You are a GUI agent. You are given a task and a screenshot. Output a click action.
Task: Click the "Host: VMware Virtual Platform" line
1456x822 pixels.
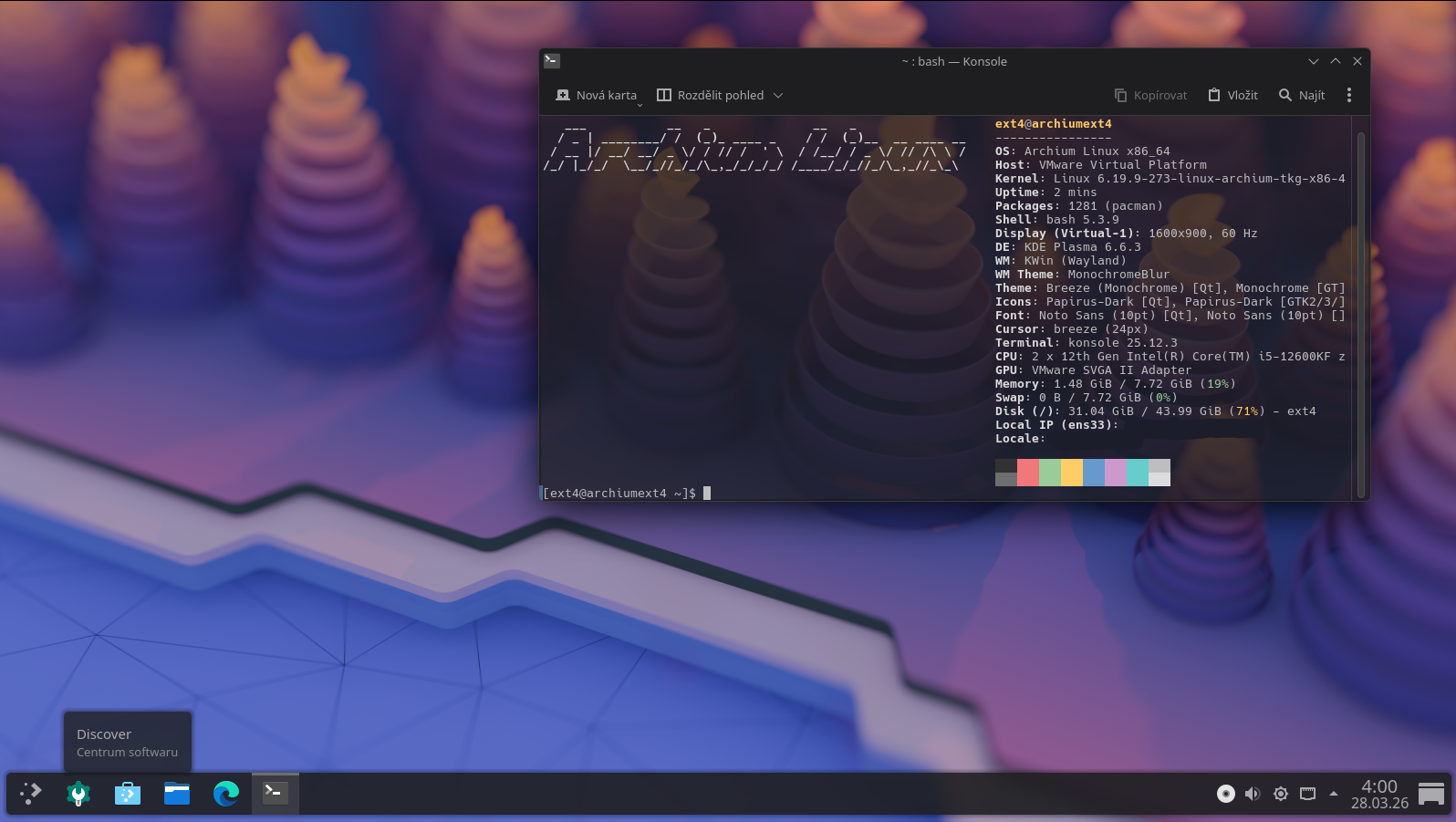click(1101, 165)
